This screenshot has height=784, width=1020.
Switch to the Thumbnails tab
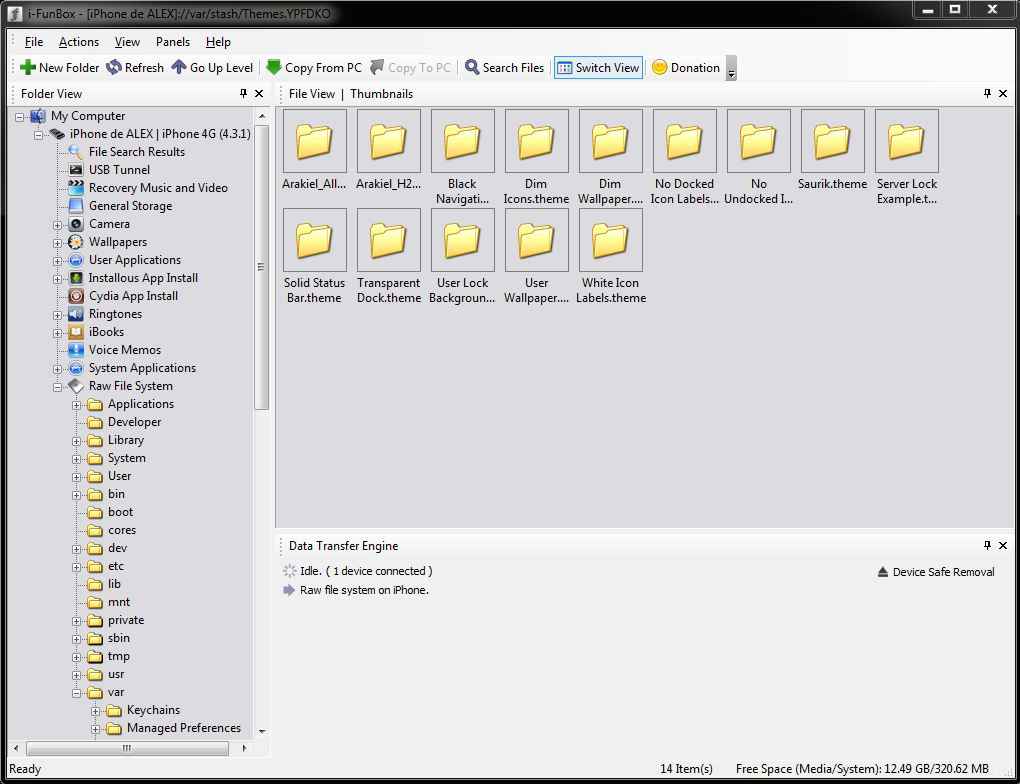click(x=381, y=94)
